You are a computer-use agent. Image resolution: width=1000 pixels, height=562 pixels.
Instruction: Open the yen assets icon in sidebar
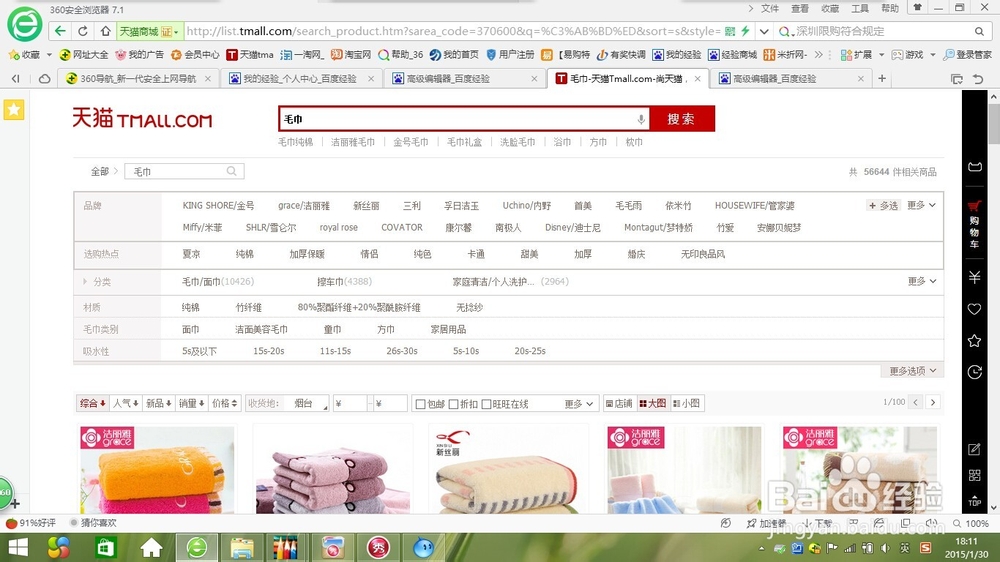(974, 277)
